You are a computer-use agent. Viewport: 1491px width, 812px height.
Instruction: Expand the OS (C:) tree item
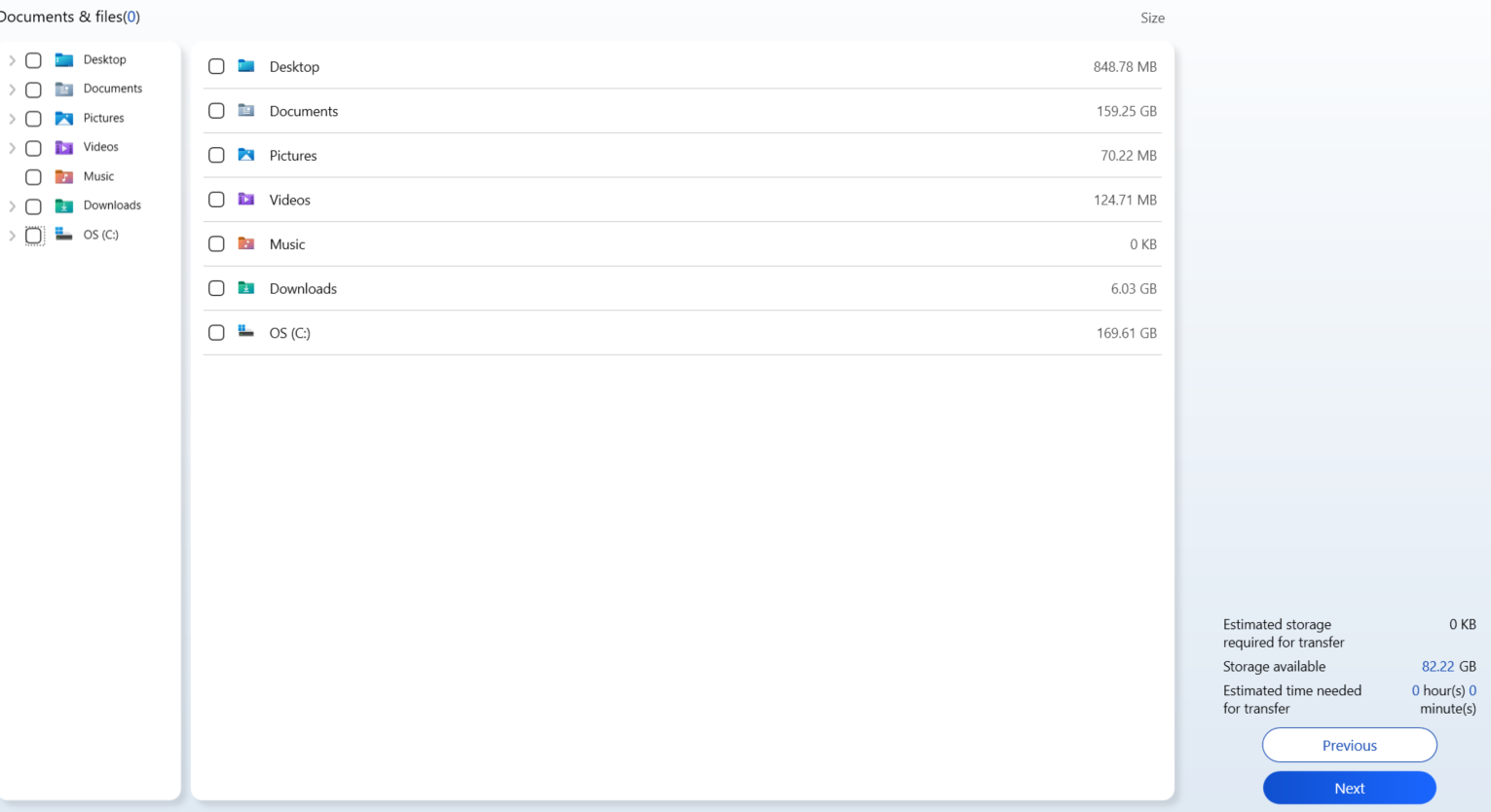(x=12, y=235)
